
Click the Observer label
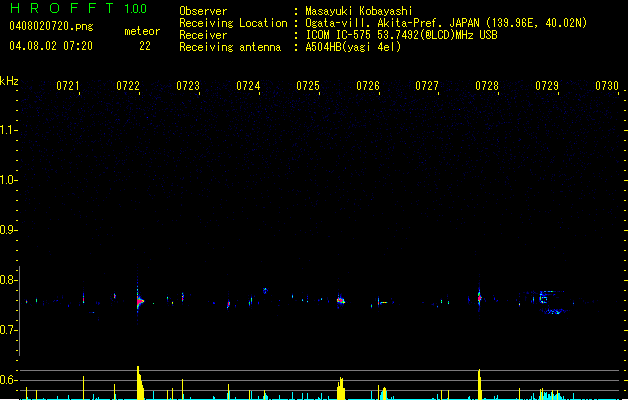pyautogui.click(x=203, y=11)
